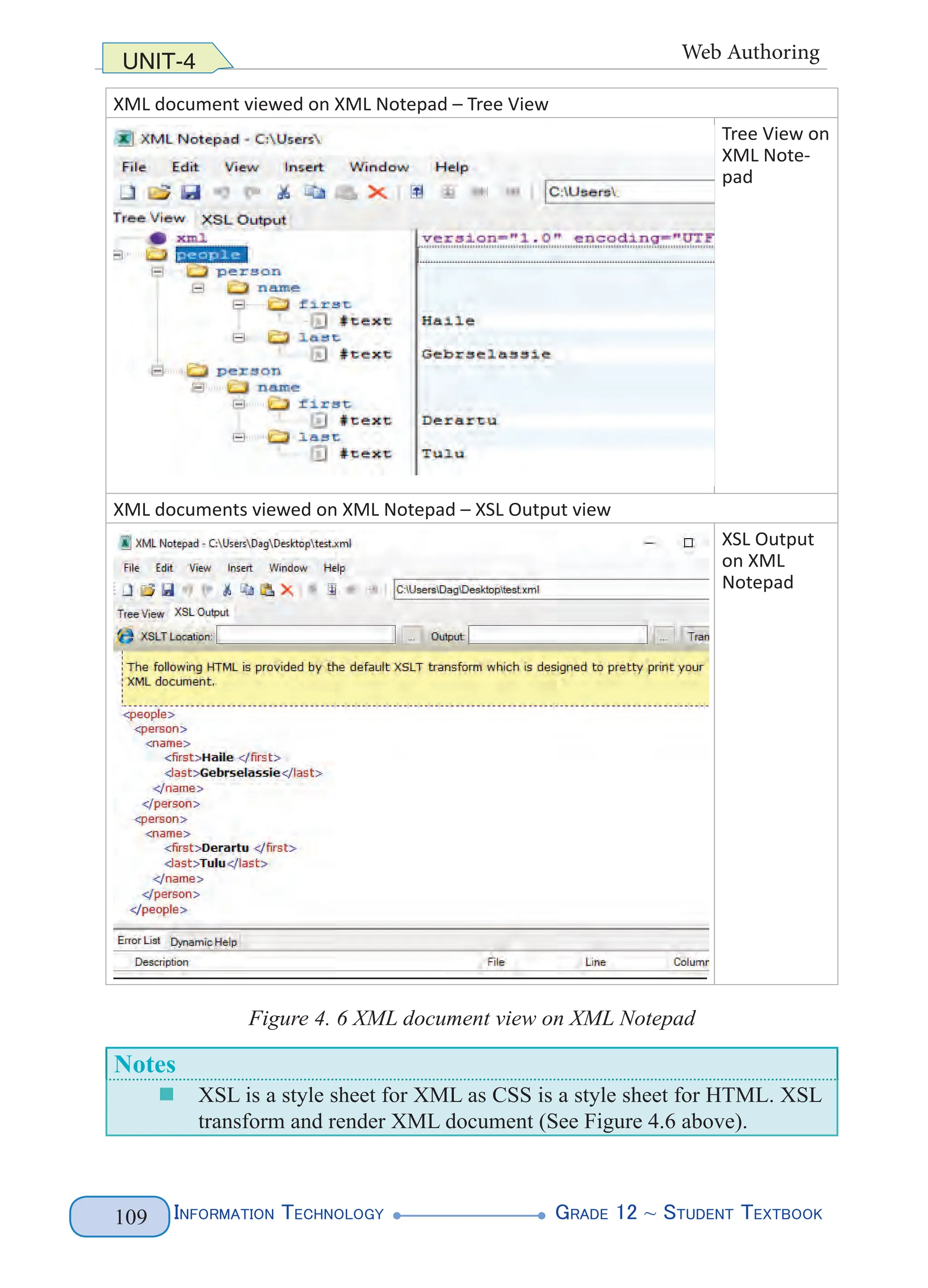Viewport: 928px width, 1288px height.
Task: Open File menu in Tree View screenshot
Action: click(134, 167)
